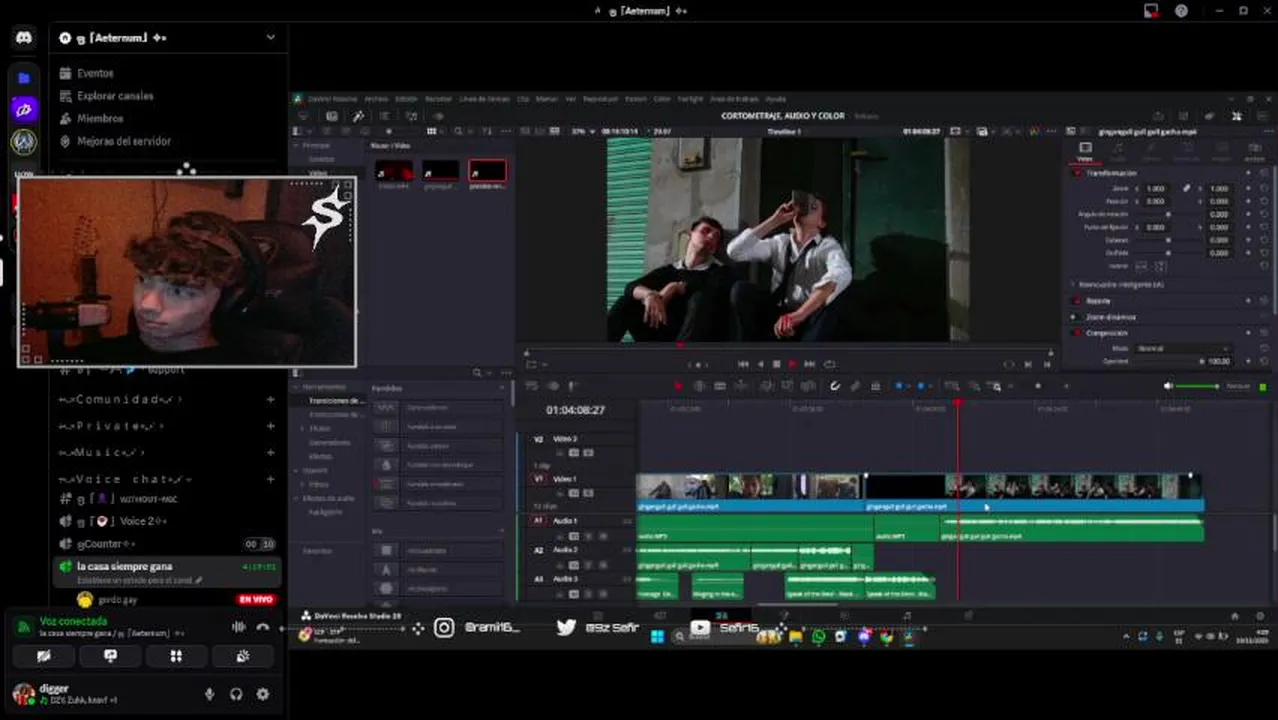Enable the Zoom dinámico switch in Inspector
The width and height of the screenshot is (1278, 720).
tap(1076, 316)
